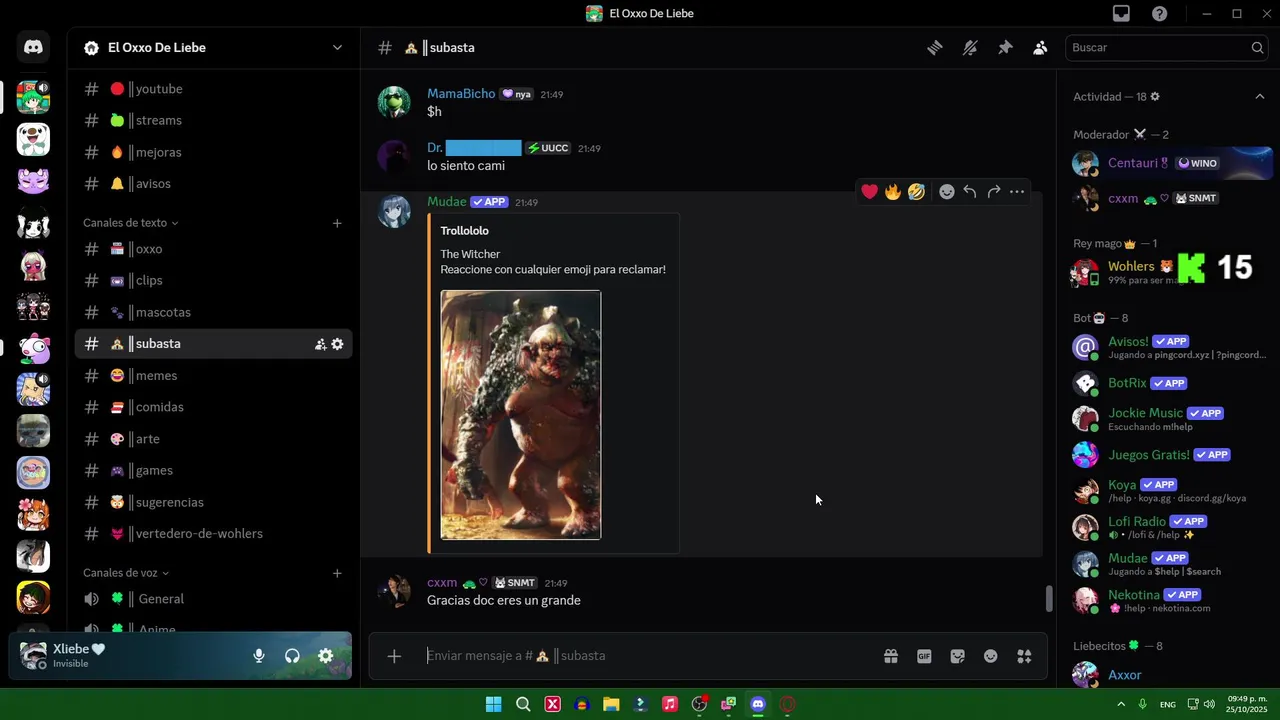Open pinned messages pin icon
The image size is (1280, 720).
[1005, 48]
